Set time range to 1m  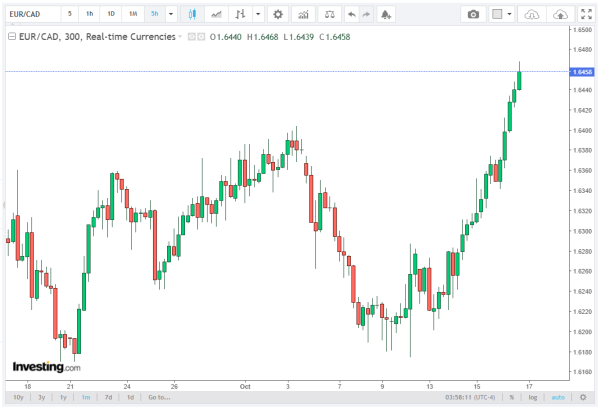(84, 397)
